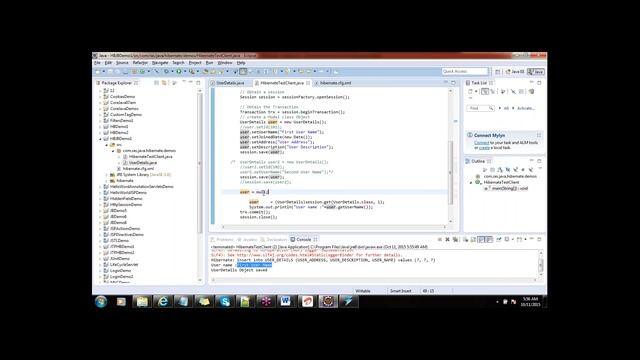Select the Java perspective button
The width and height of the screenshot is (640, 360).
click(536, 71)
